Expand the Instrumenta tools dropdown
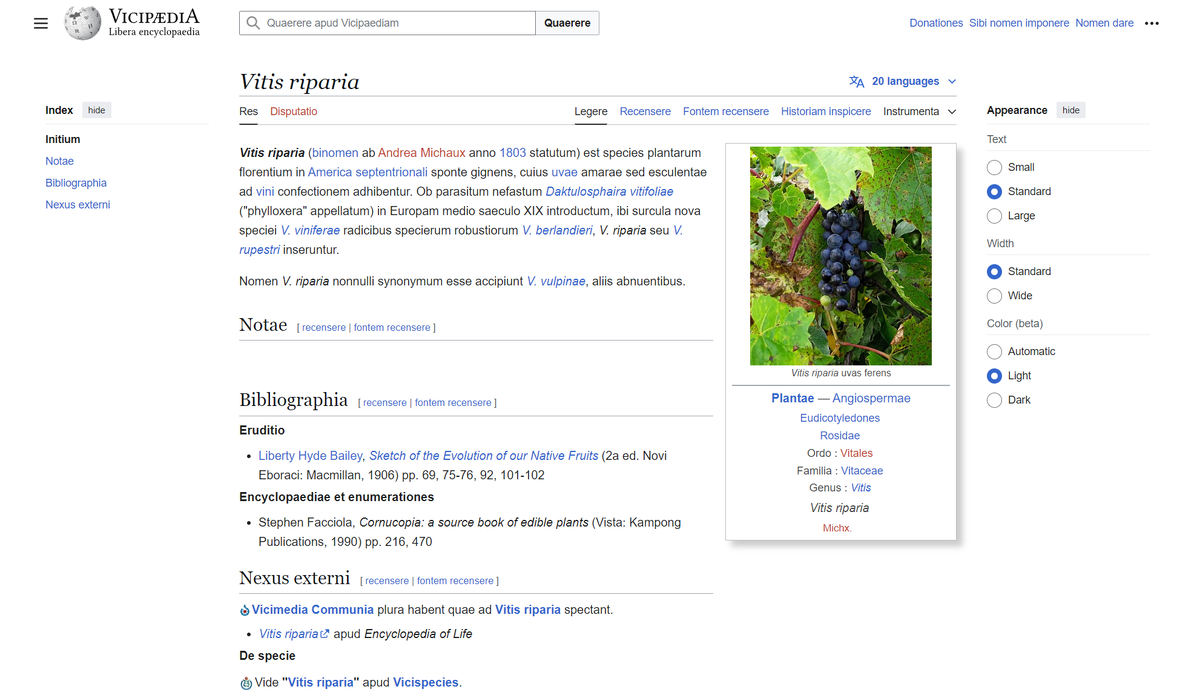1200x692 pixels. coord(919,112)
